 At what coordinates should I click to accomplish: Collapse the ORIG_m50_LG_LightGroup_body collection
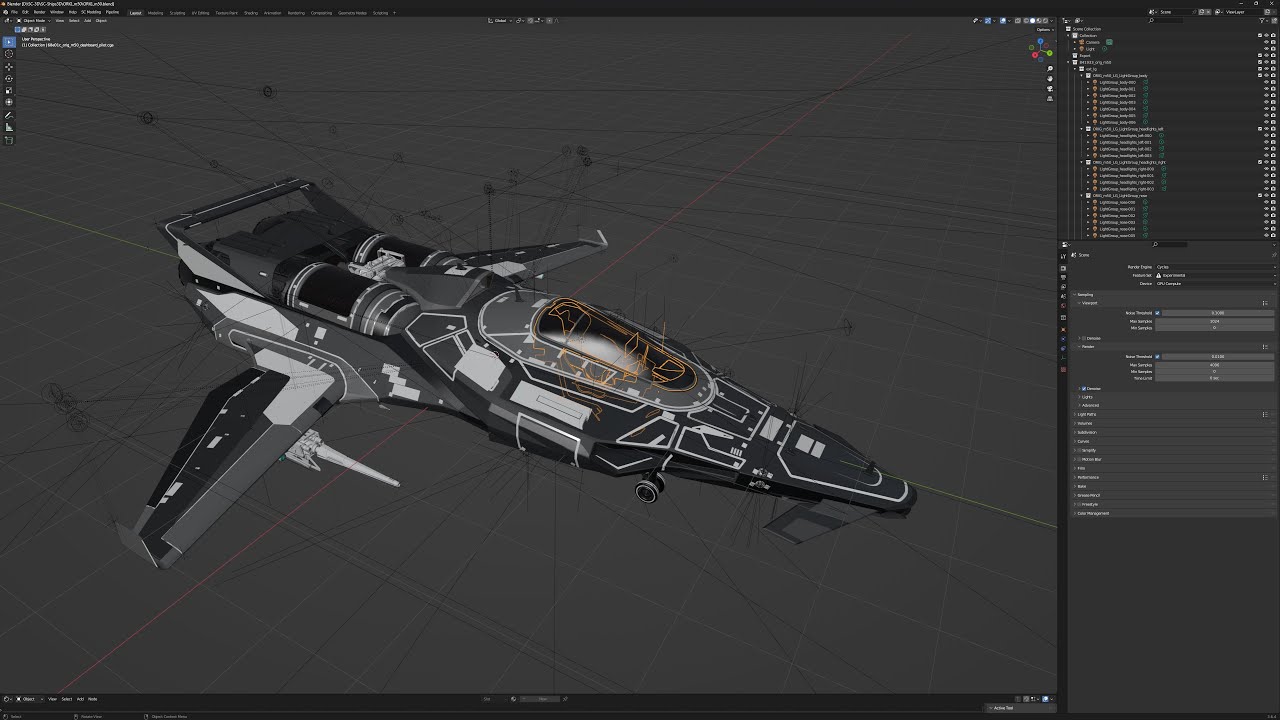click(1081, 75)
